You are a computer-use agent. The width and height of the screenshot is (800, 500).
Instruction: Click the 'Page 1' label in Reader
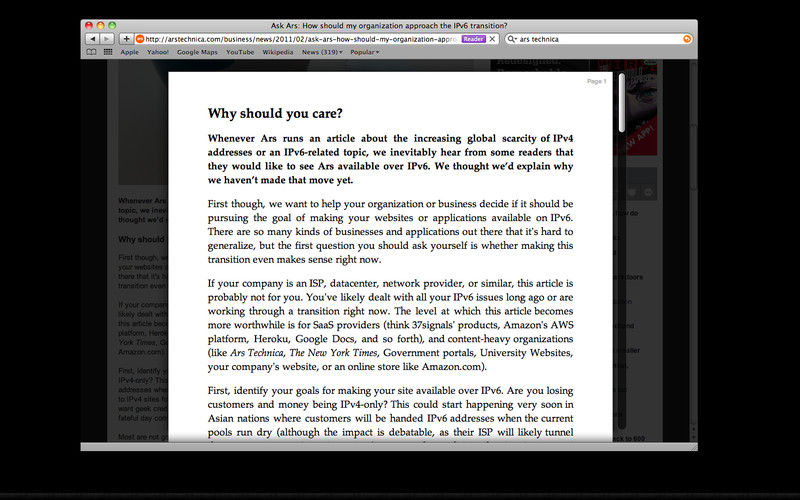[596, 81]
